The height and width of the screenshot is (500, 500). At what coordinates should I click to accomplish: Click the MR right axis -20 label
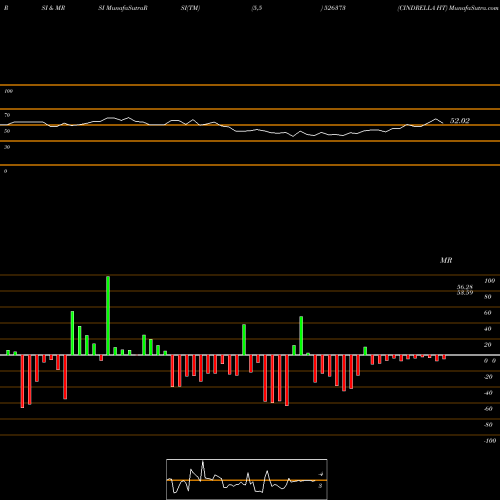(488, 377)
